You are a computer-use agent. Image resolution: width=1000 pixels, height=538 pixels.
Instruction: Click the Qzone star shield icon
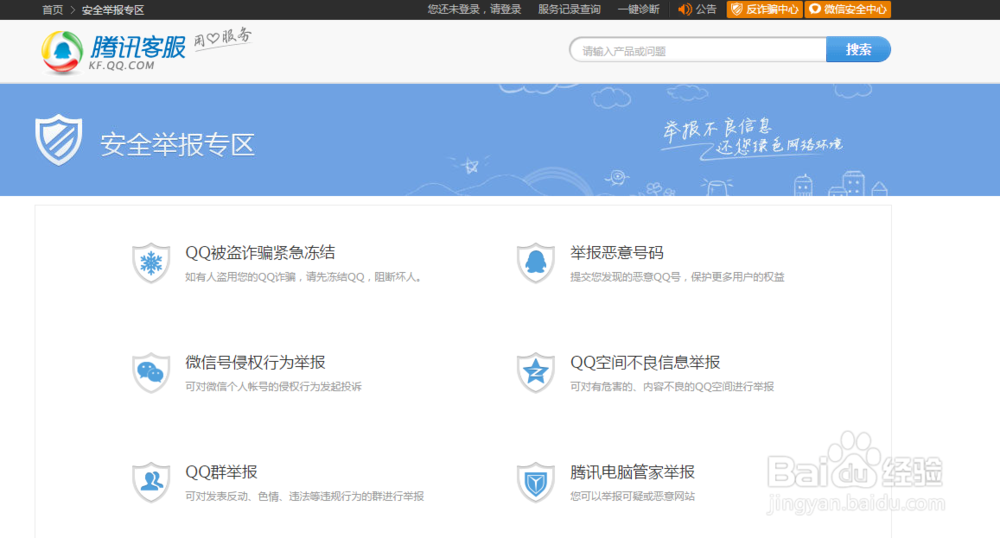[536, 372]
